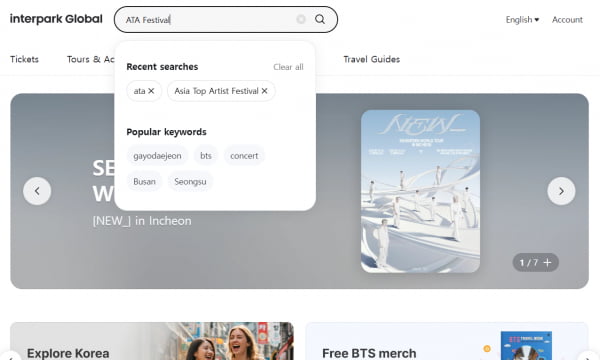Expand the banner list plus icon
Image resolution: width=600 pixels, height=360 pixels.
click(x=548, y=263)
